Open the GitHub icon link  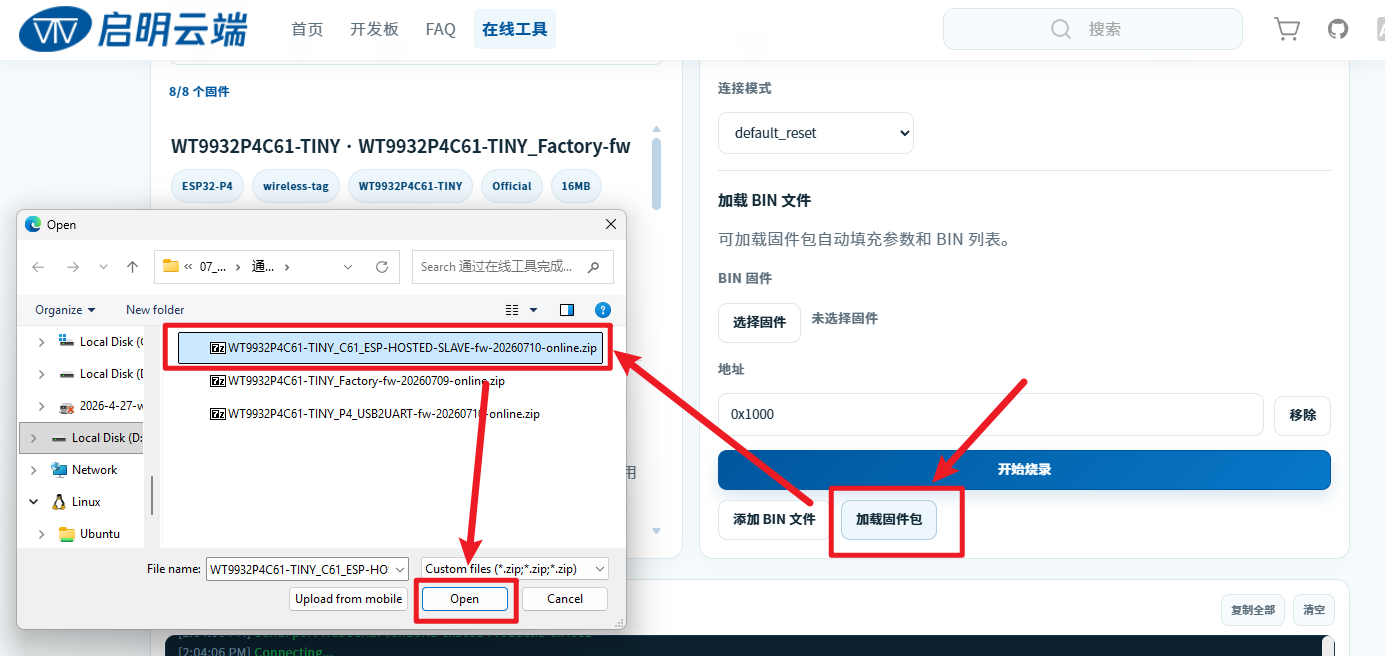point(1338,29)
